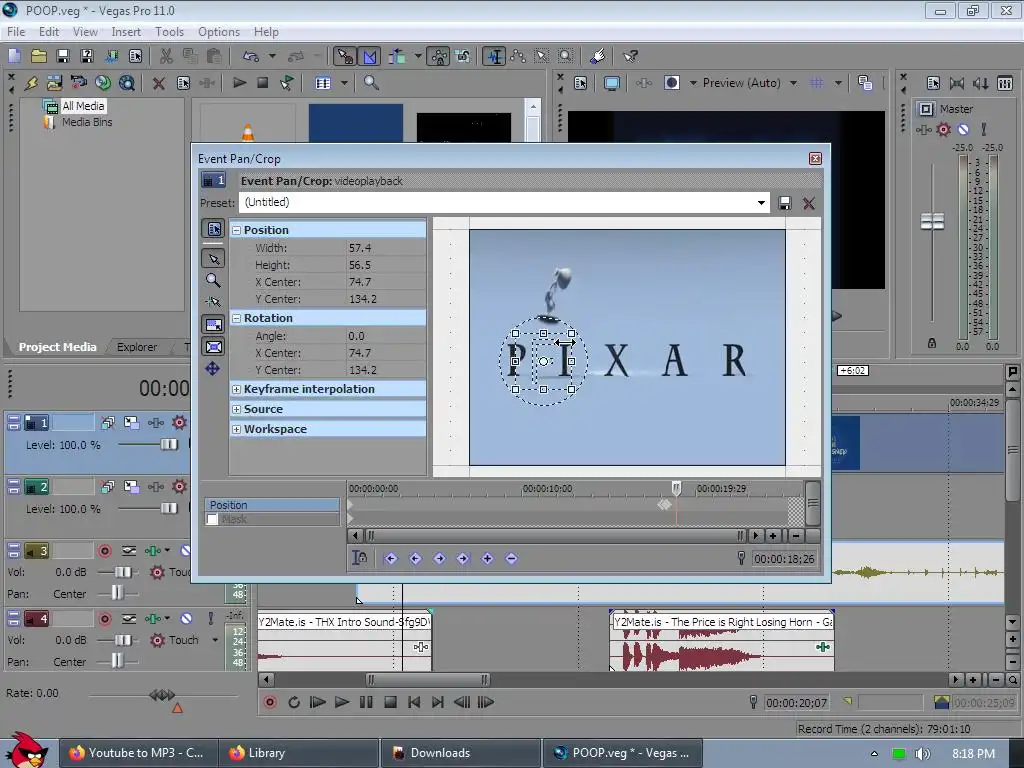The width and height of the screenshot is (1024, 768).
Task: Select the Media Bins tree item
Action: pos(87,122)
